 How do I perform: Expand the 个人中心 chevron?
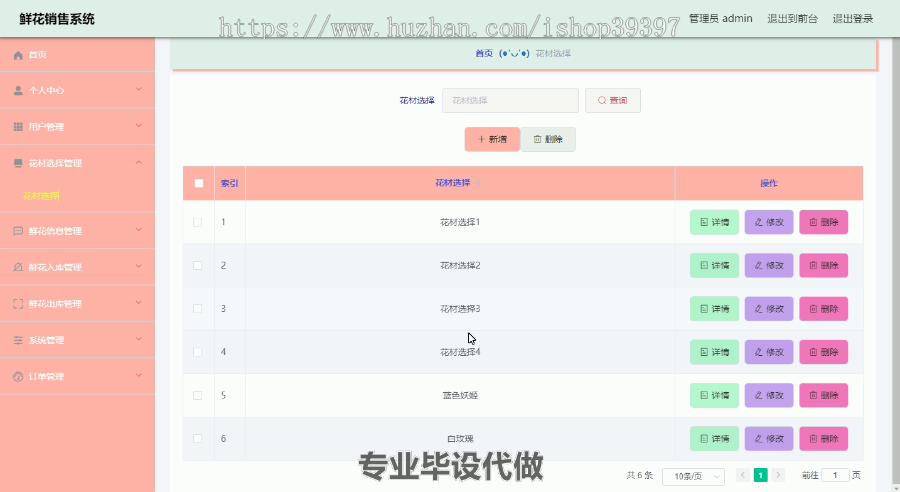(138, 90)
